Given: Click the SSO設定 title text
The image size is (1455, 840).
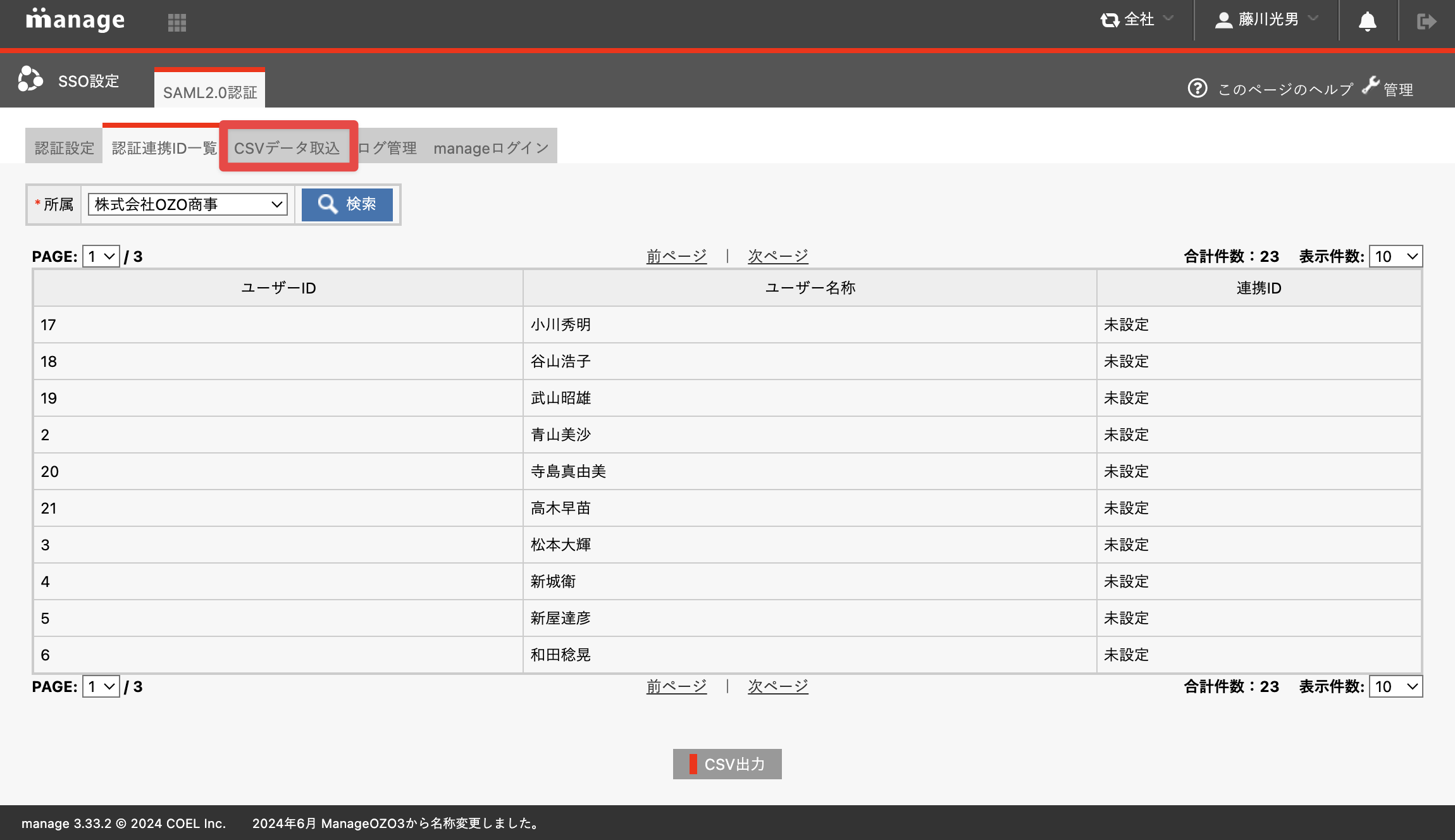Looking at the screenshot, I should [x=89, y=81].
